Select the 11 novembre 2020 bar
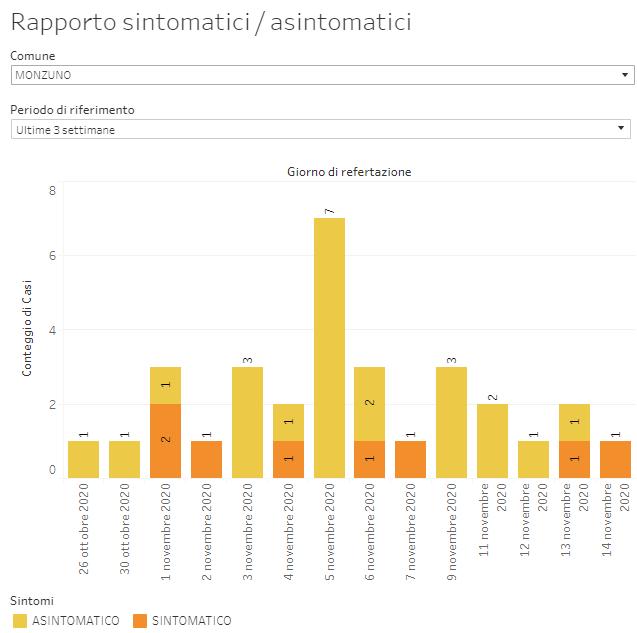The height and width of the screenshot is (633, 637). (x=493, y=440)
